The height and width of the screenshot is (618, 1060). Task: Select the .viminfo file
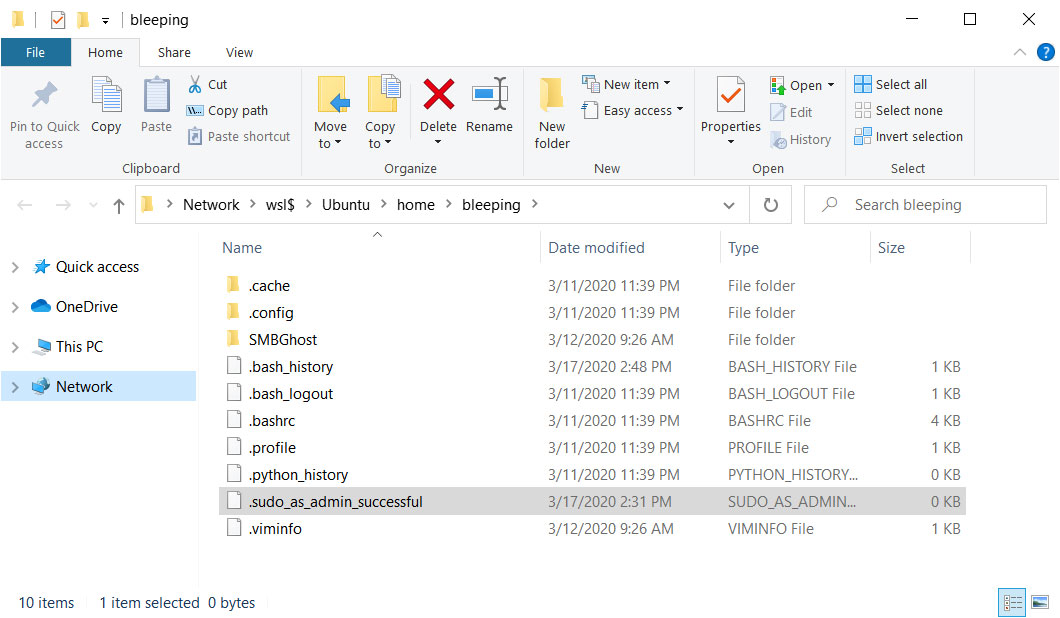coord(592,529)
